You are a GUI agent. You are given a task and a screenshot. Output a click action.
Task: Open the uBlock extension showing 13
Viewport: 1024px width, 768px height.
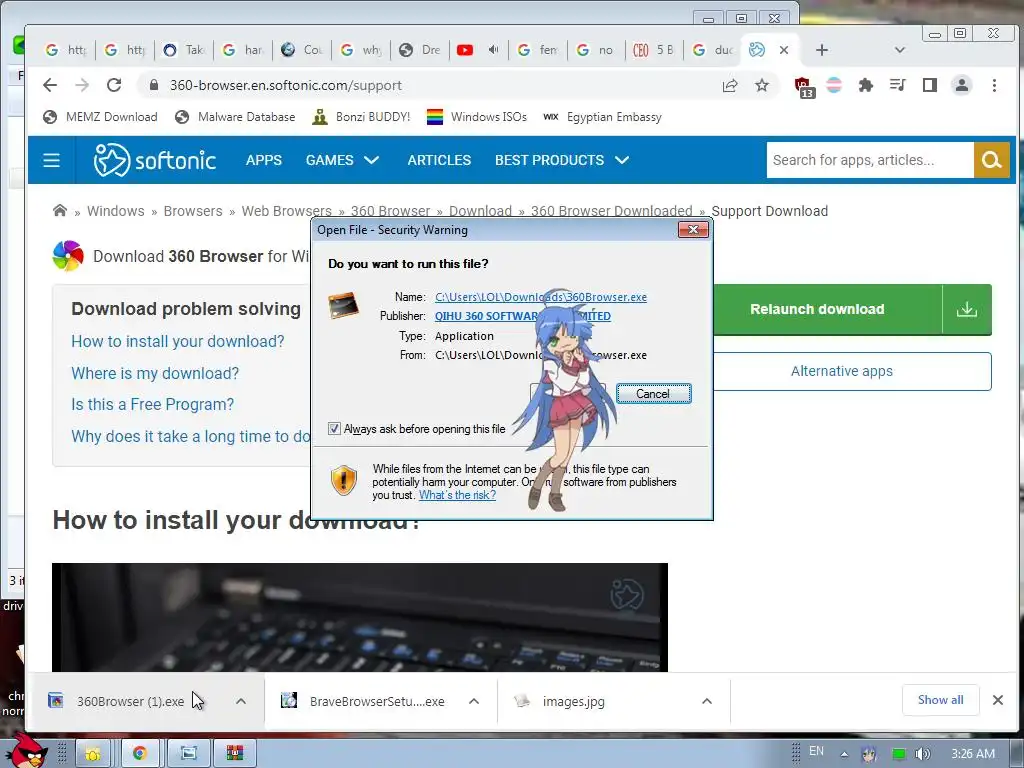pos(803,86)
